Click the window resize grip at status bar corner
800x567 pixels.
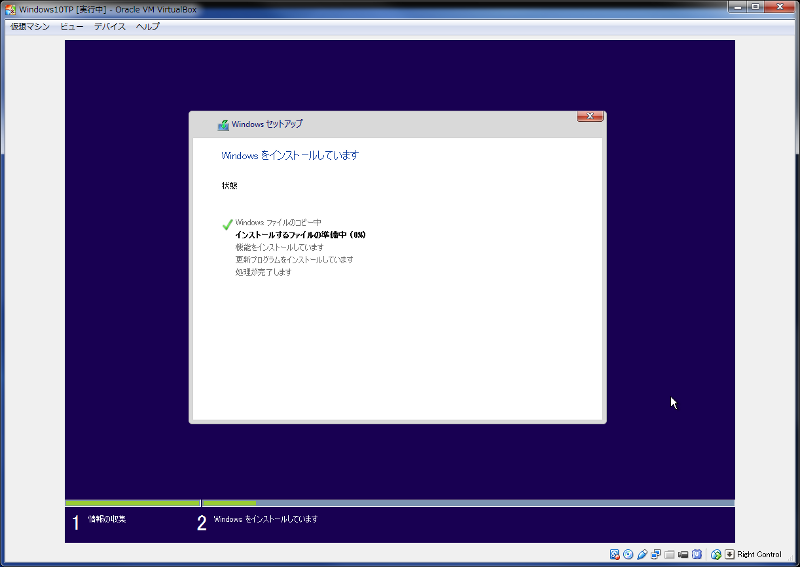coord(790,558)
